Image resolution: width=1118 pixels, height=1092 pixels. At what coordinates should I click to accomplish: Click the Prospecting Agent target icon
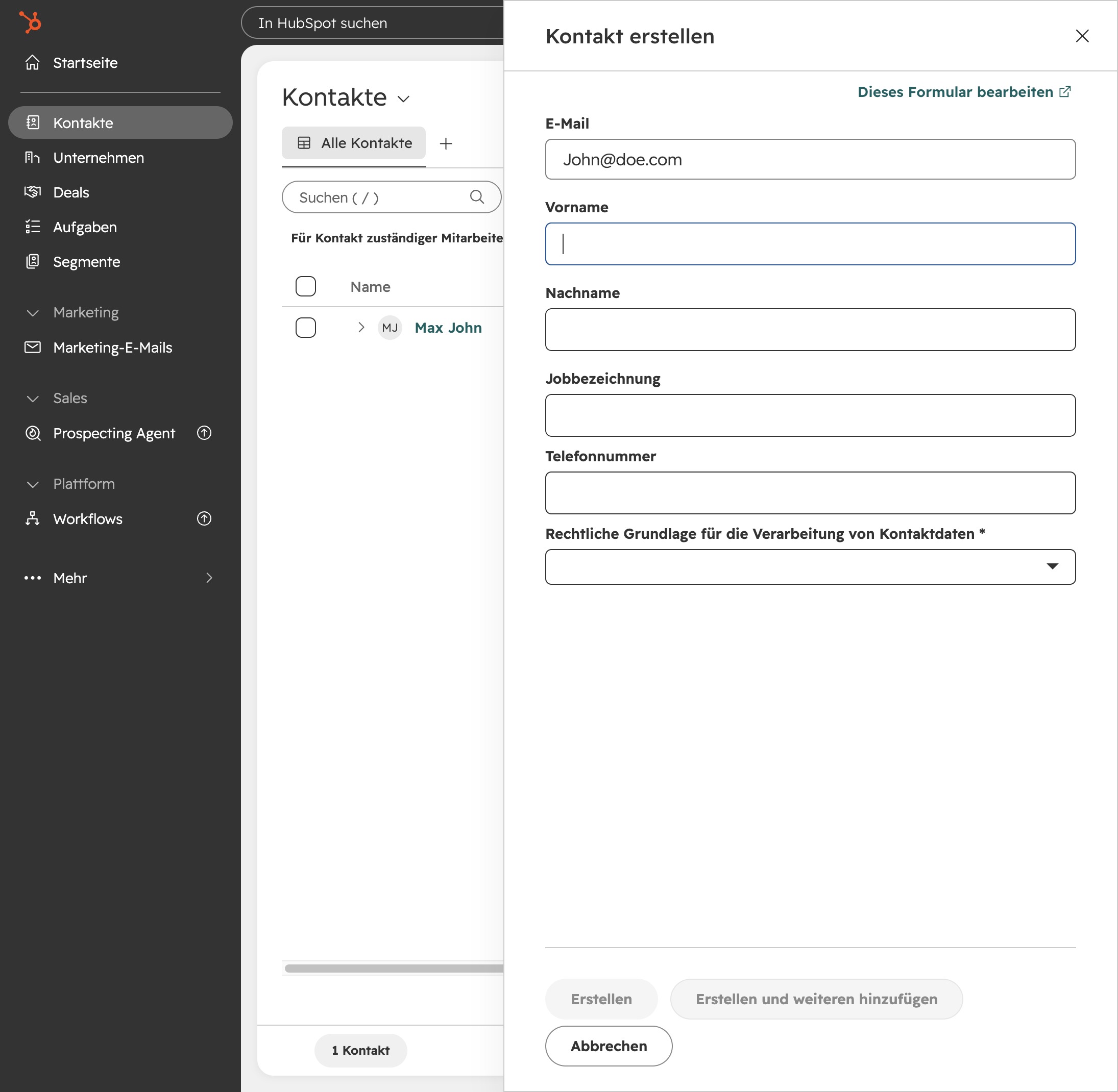pos(33,433)
